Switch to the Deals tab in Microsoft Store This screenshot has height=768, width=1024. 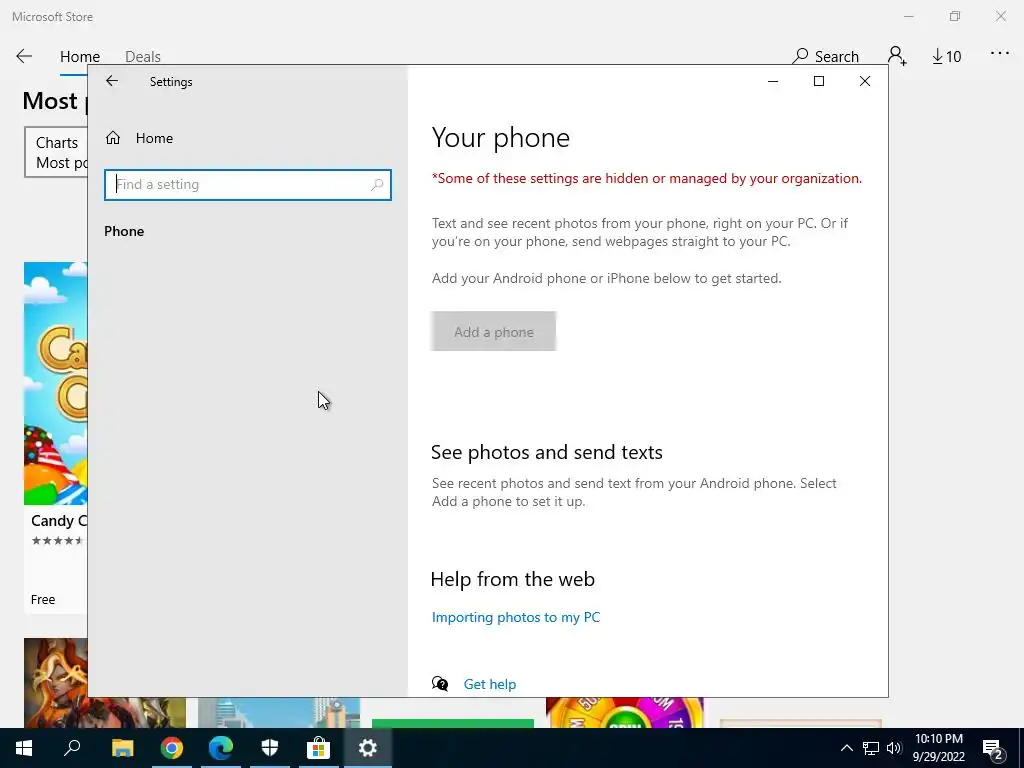pyautogui.click(x=143, y=57)
